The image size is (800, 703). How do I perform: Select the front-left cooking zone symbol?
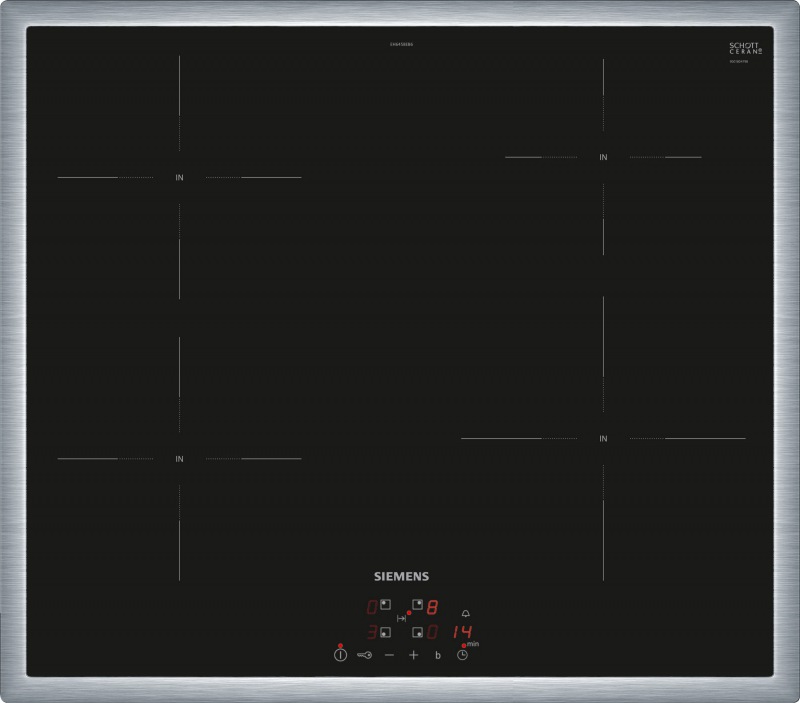386,633
